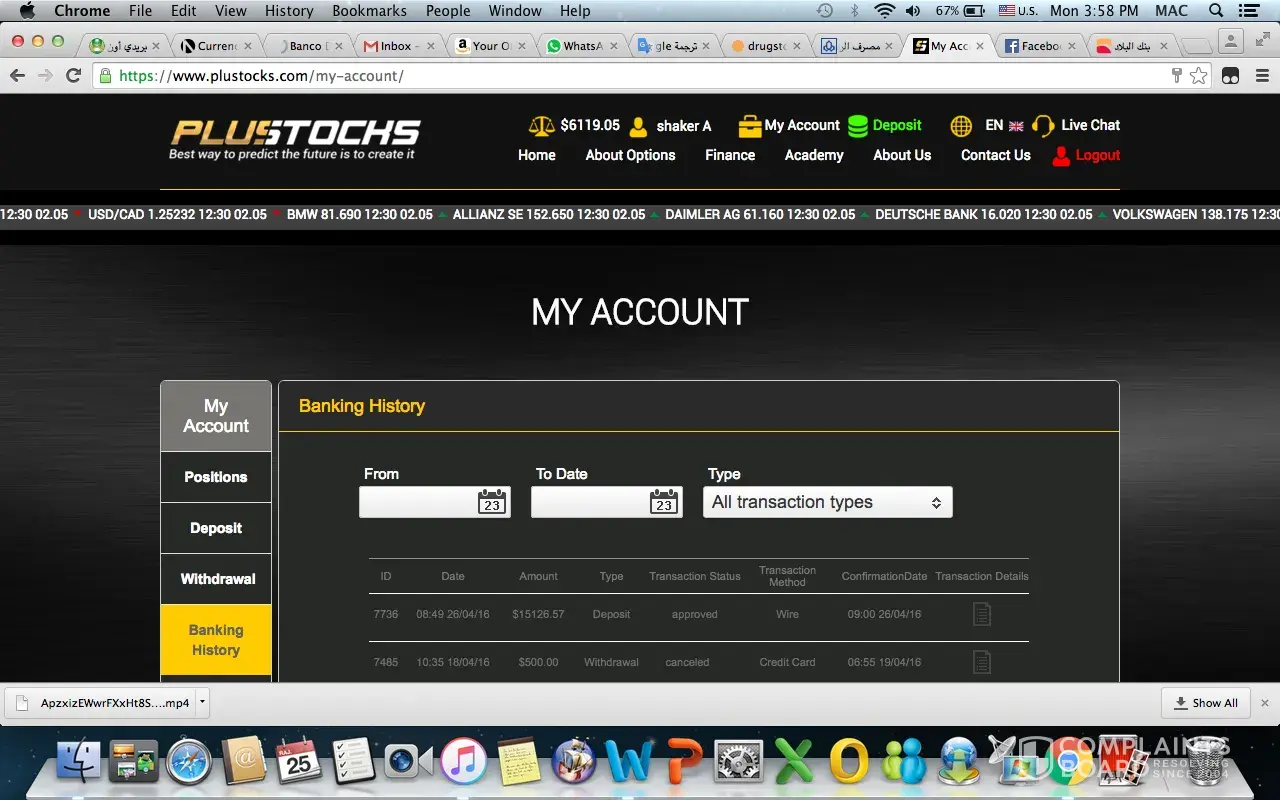Image resolution: width=1280 pixels, height=800 pixels.
Task: Click Show All downloads button
Action: click(x=1206, y=703)
